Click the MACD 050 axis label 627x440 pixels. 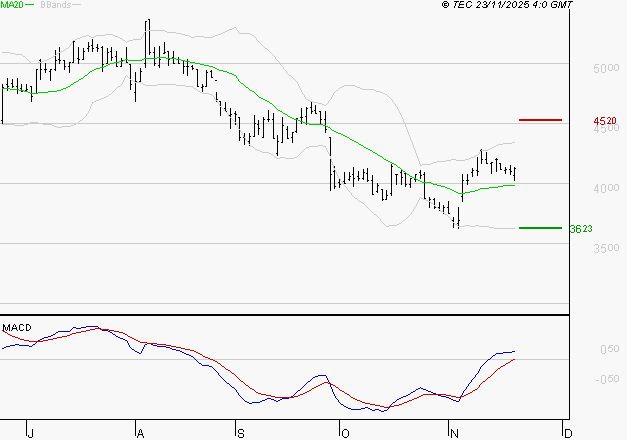609,349
